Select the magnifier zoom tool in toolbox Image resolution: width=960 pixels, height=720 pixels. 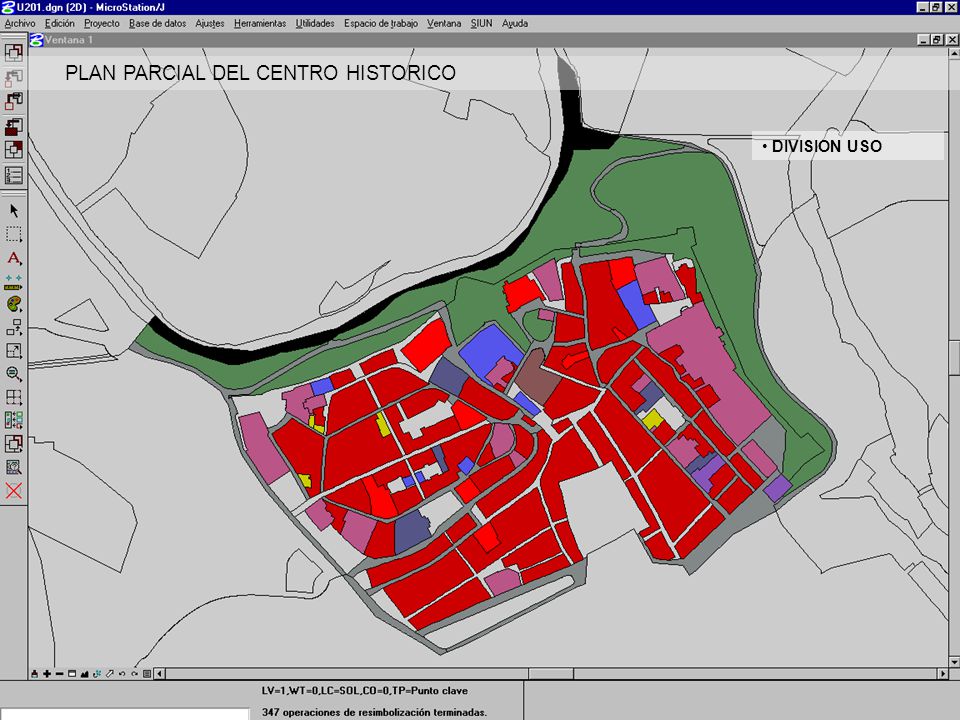tap(13, 373)
